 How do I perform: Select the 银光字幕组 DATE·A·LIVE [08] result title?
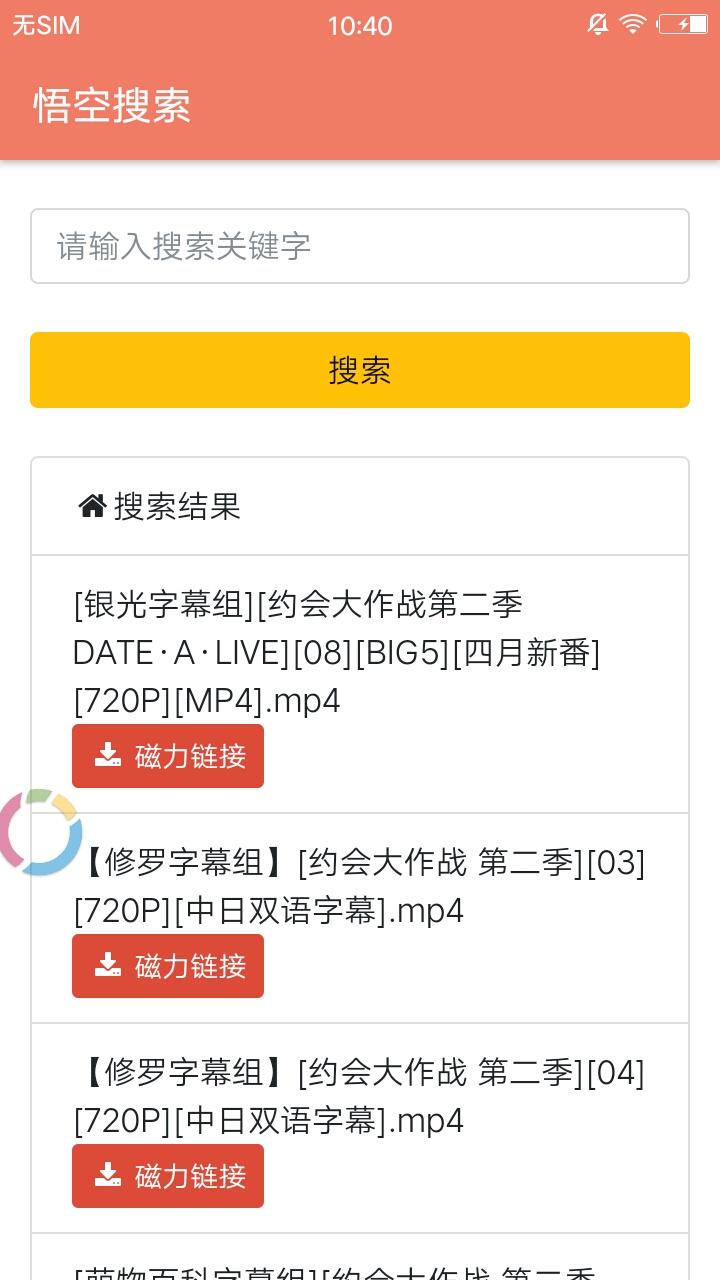coord(337,652)
